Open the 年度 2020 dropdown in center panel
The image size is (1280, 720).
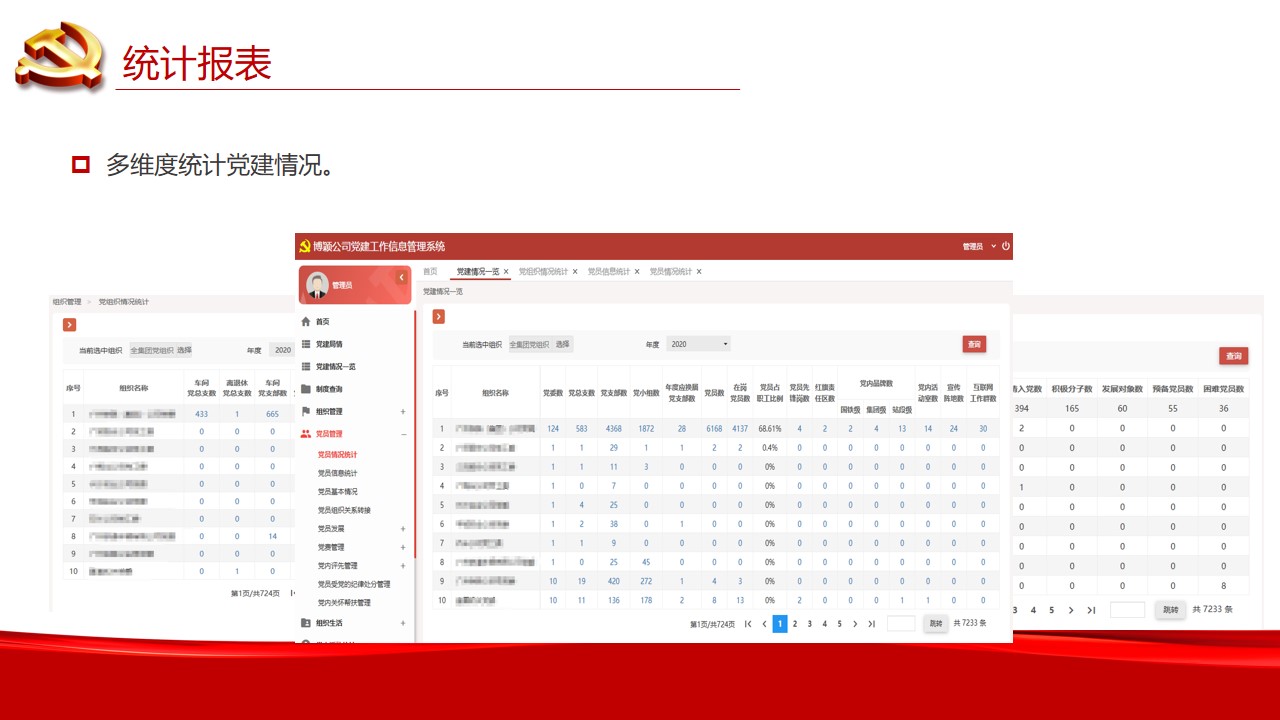pyautogui.click(x=699, y=344)
